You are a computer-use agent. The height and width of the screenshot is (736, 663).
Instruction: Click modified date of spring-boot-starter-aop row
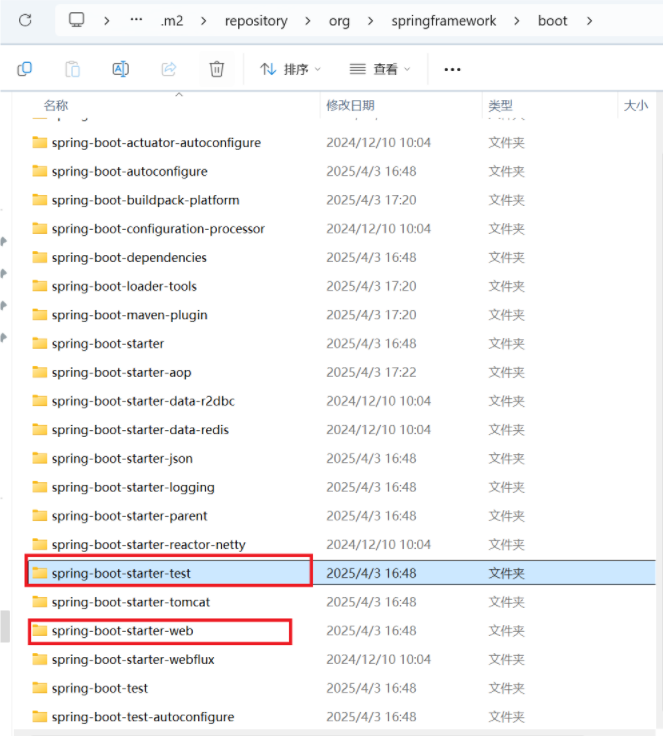[371, 372]
